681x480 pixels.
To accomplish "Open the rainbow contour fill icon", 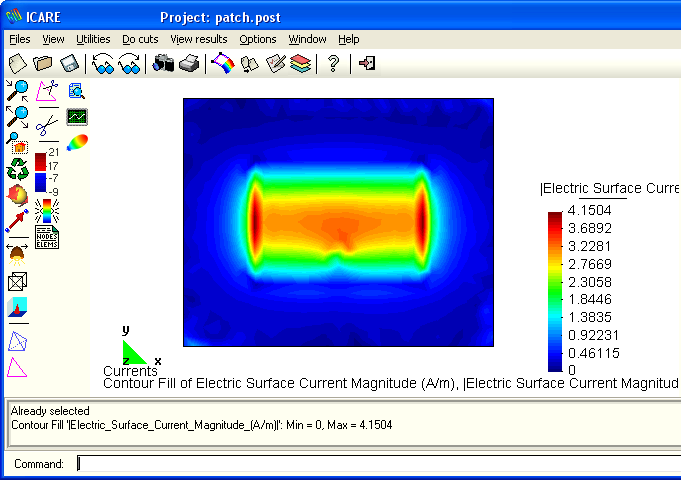I will 223,63.
